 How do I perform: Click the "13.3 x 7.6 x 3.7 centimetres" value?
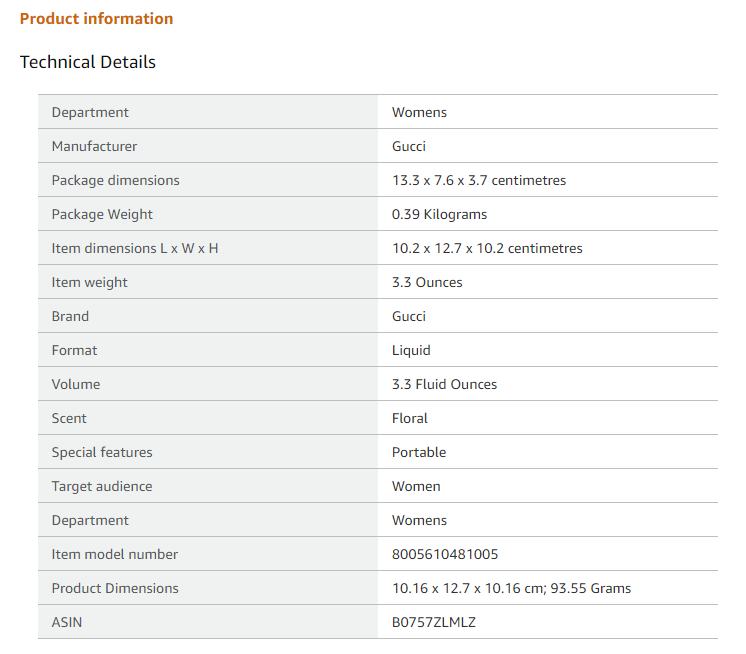pos(479,180)
